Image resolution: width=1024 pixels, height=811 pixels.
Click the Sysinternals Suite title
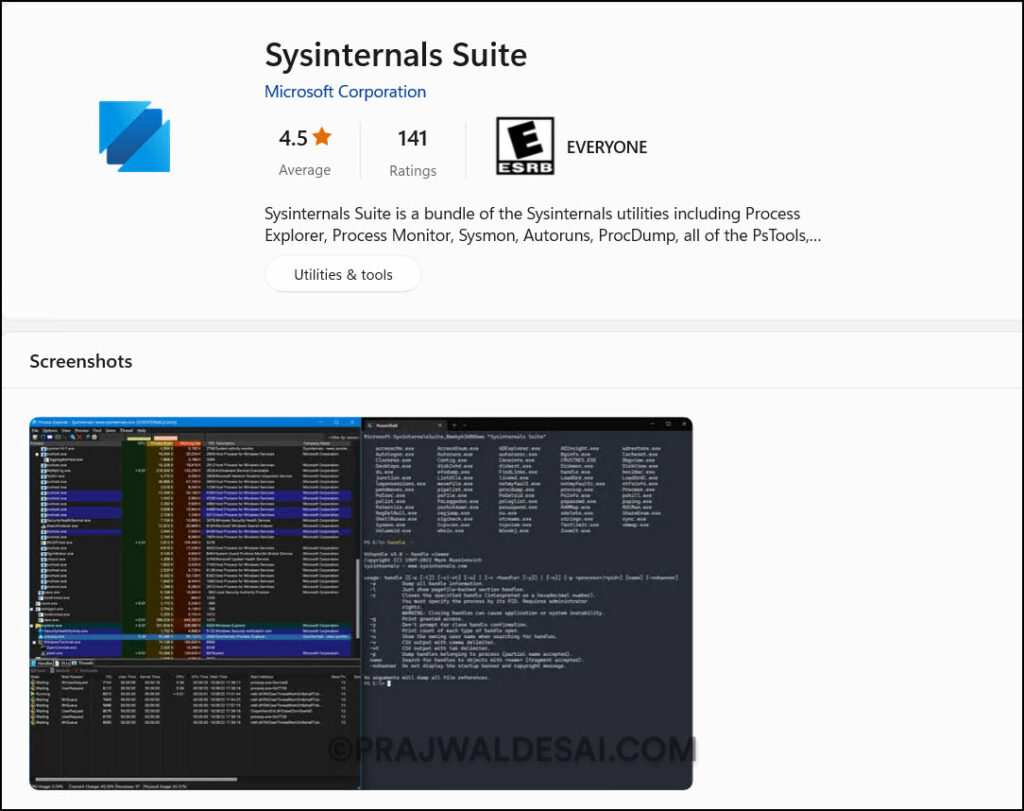coord(396,55)
